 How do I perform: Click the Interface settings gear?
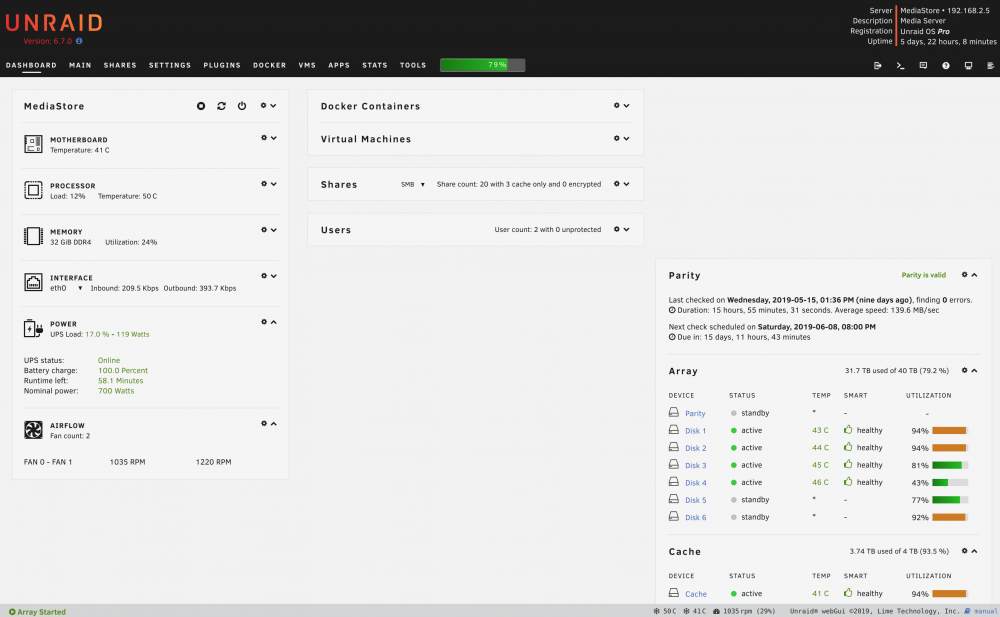pyautogui.click(x=264, y=276)
